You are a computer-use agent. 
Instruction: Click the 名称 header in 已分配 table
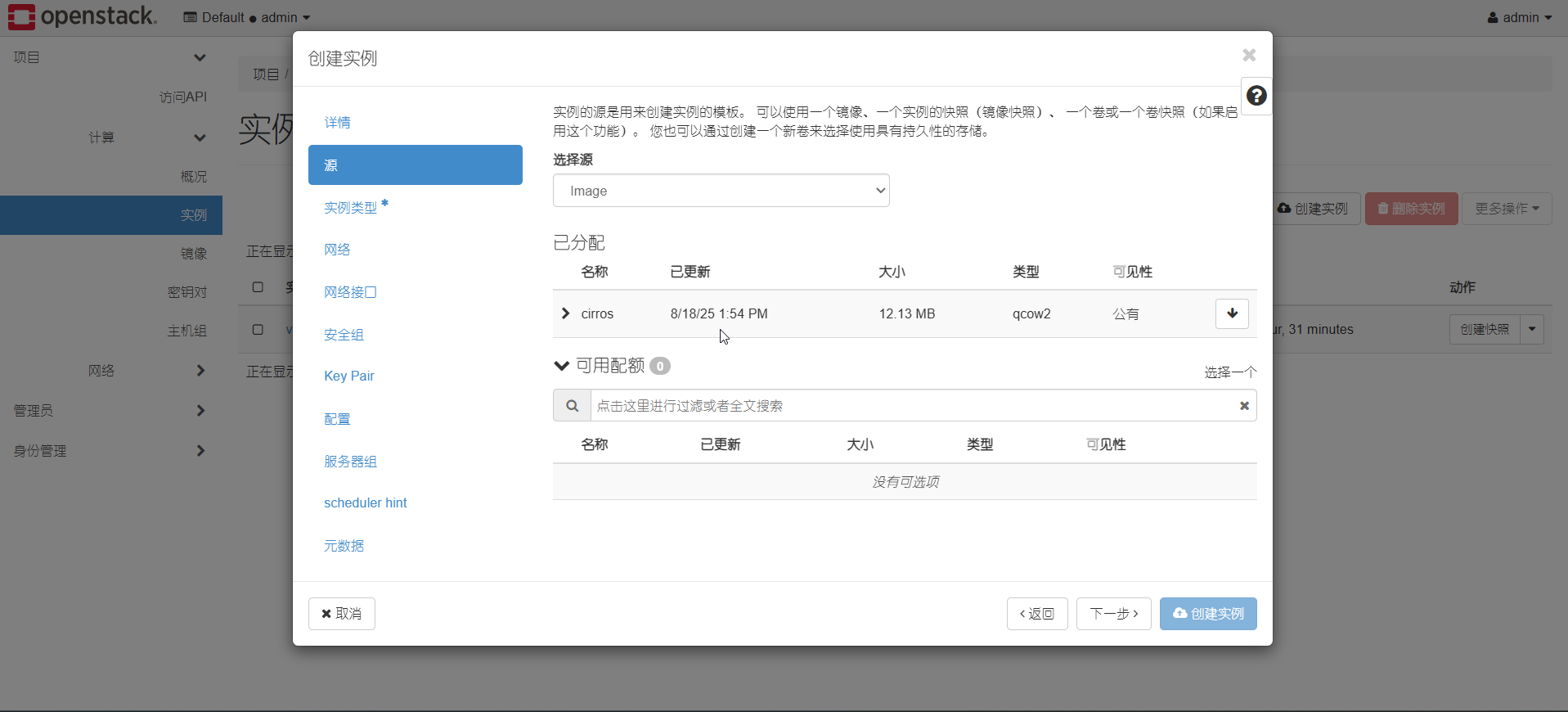point(595,272)
